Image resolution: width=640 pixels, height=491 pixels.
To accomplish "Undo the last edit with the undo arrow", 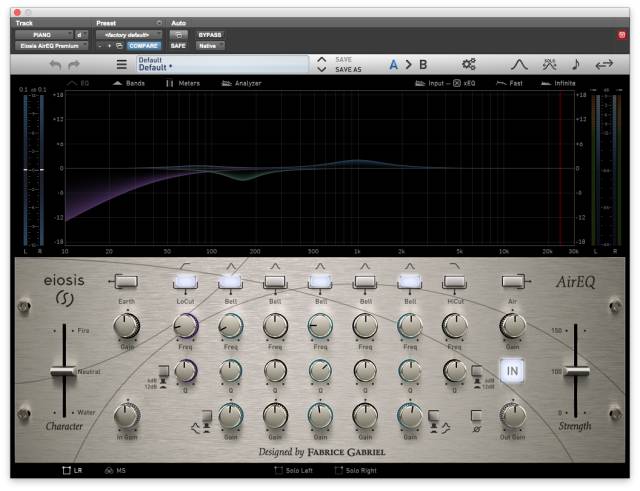I will click(56, 64).
